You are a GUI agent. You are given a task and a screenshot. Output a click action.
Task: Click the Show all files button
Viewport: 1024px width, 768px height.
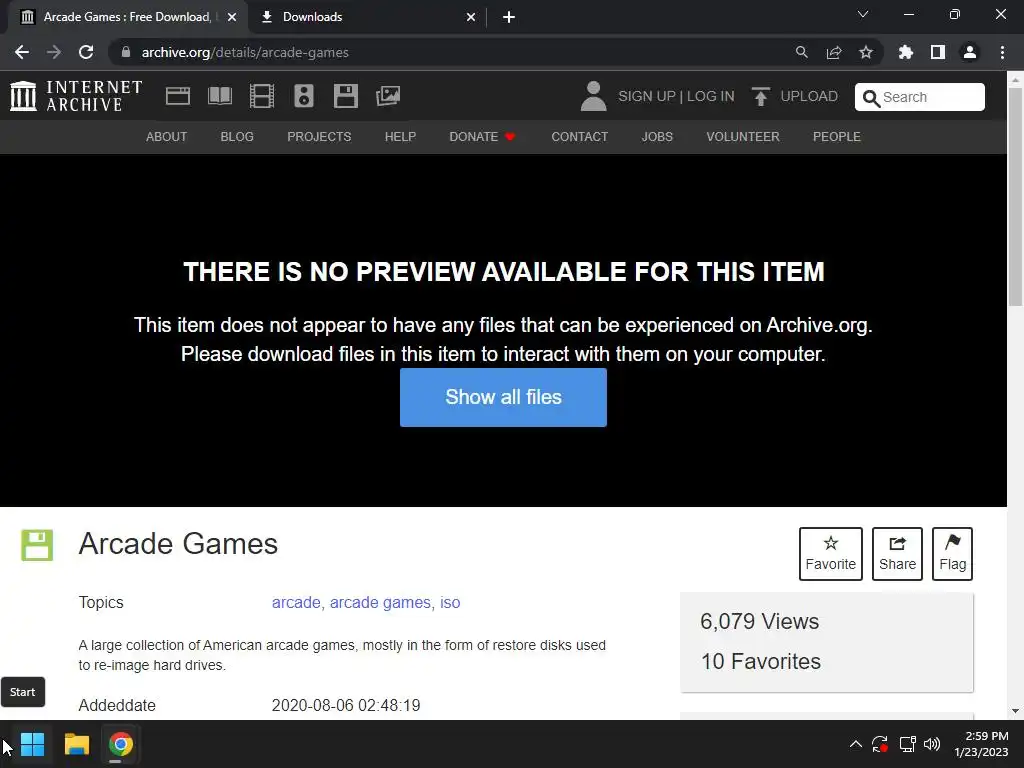pos(503,397)
